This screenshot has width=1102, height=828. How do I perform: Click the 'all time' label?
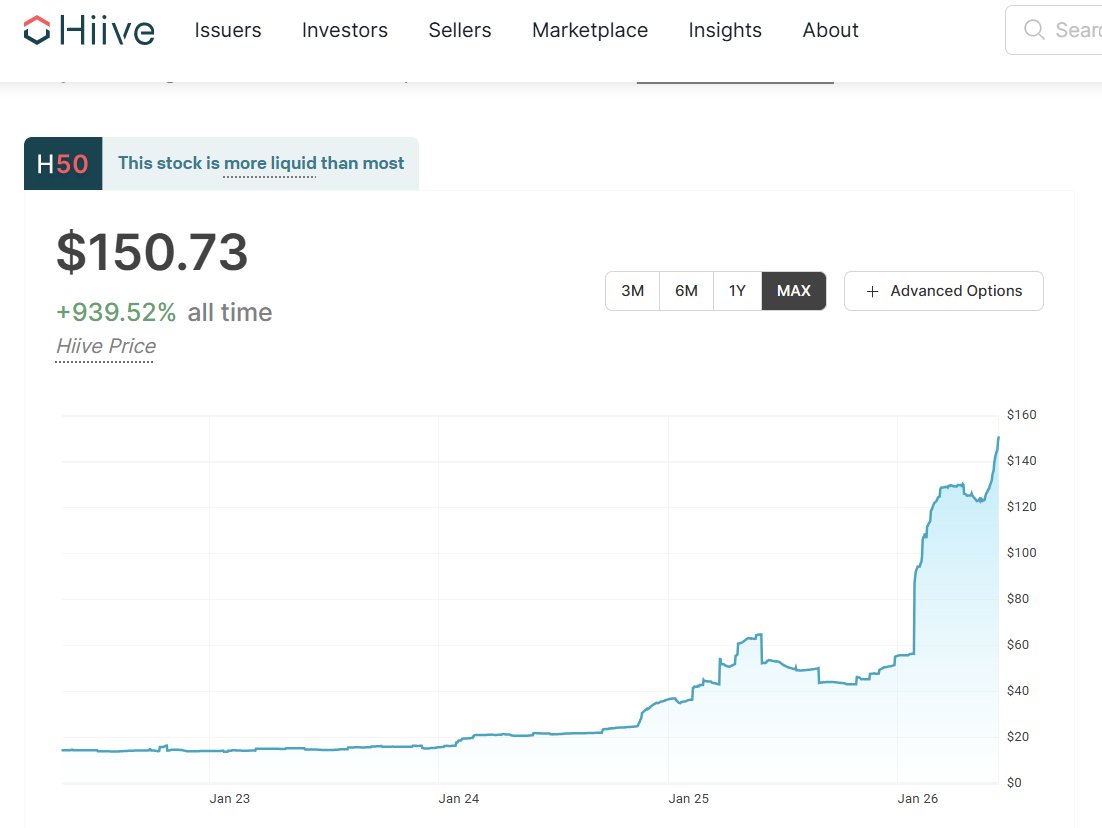pos(230,312)
